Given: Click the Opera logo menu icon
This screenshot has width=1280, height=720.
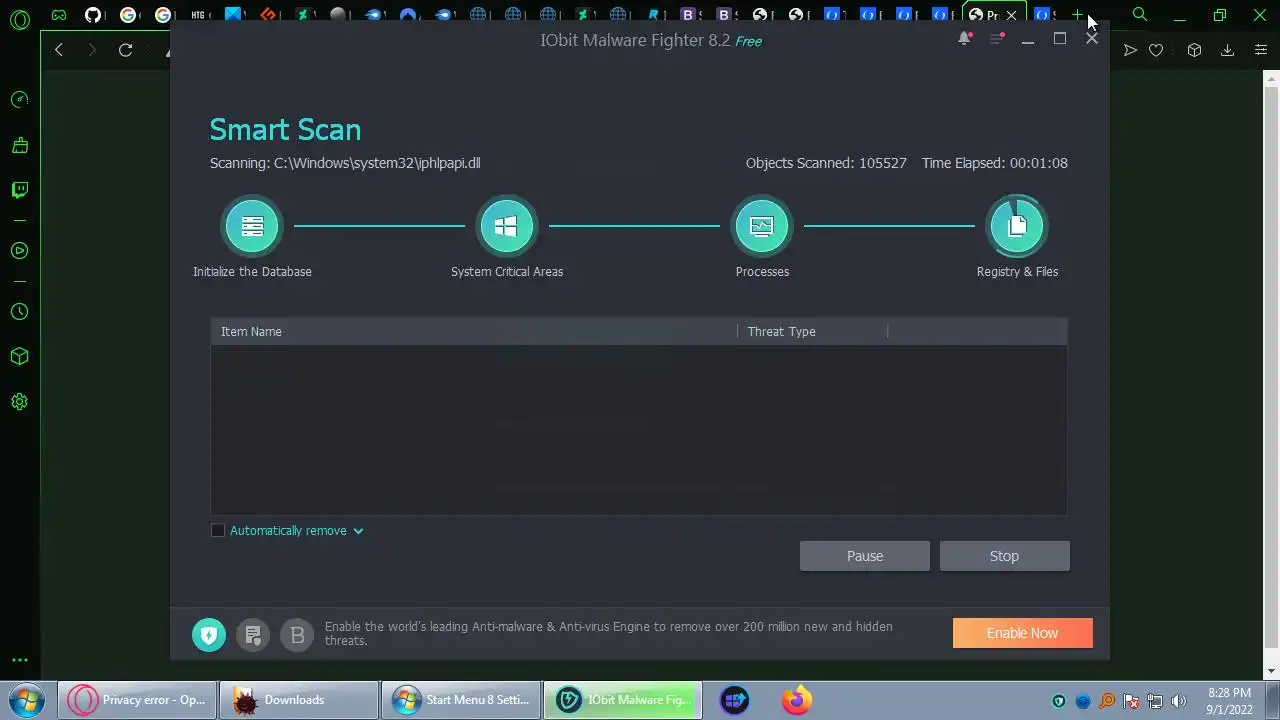Looking at the screenshot, I should click(19, 18).
